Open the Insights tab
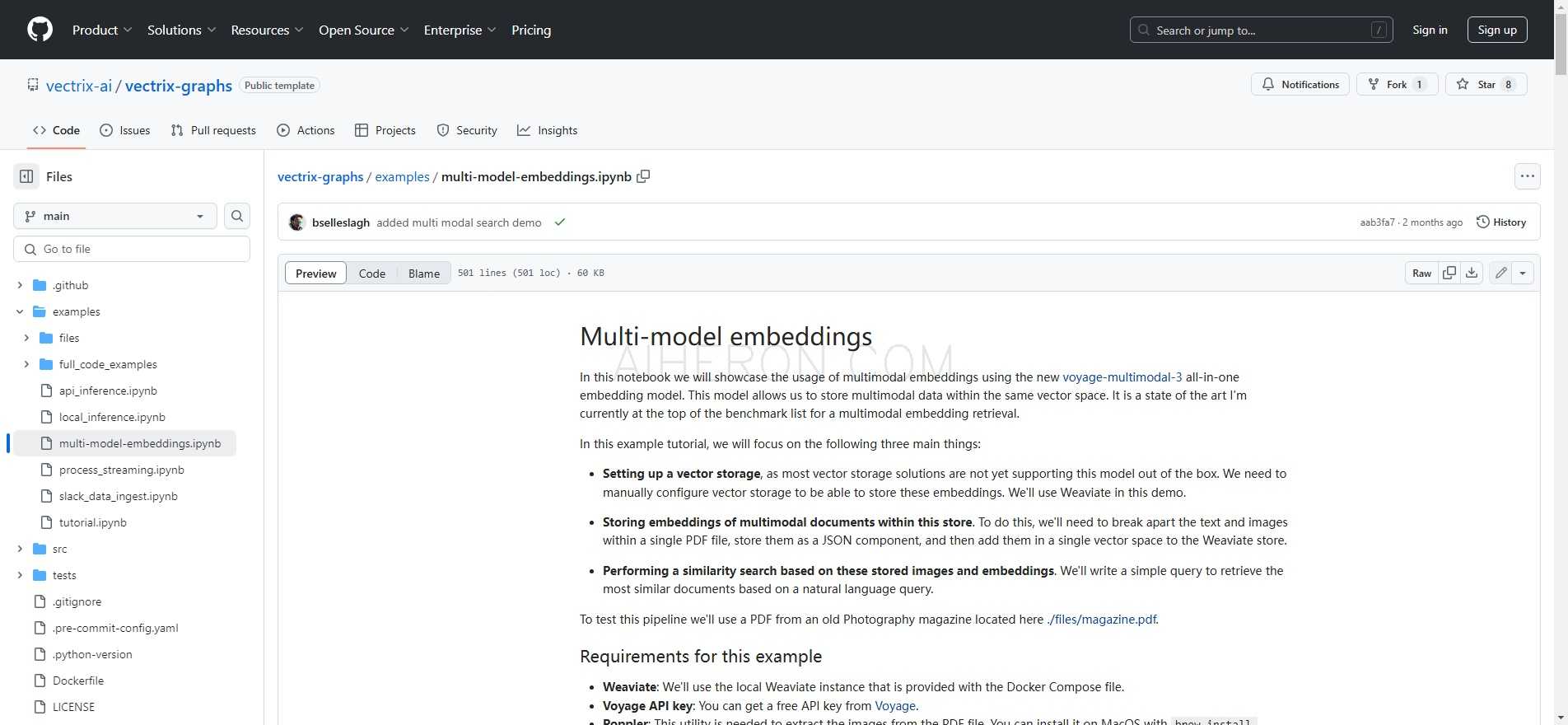The height and width of the screenshot is (725, 1568). point(547,130)
